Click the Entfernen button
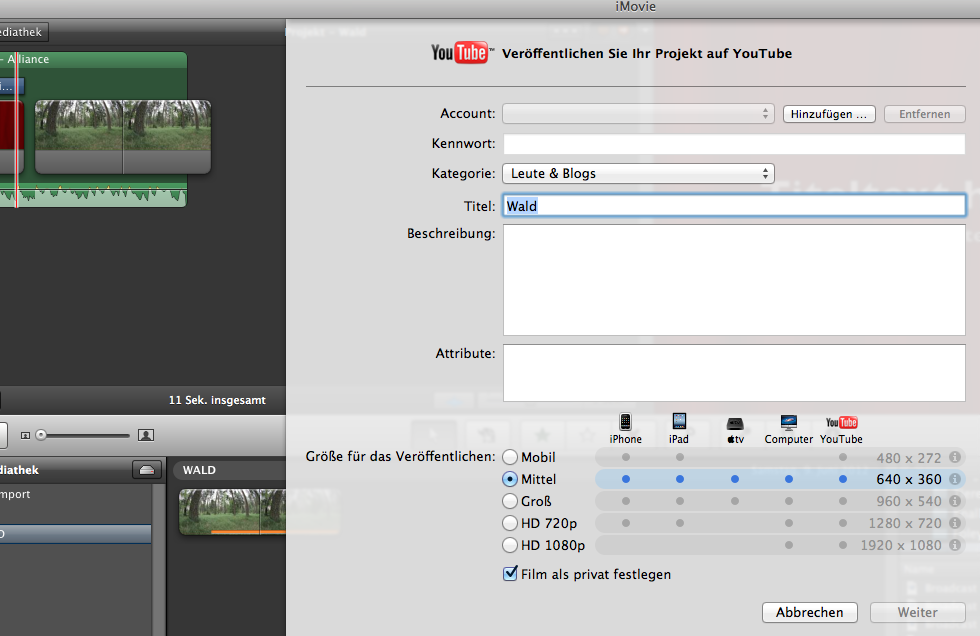Screen dimensions: 980x636 coord(924,114)
